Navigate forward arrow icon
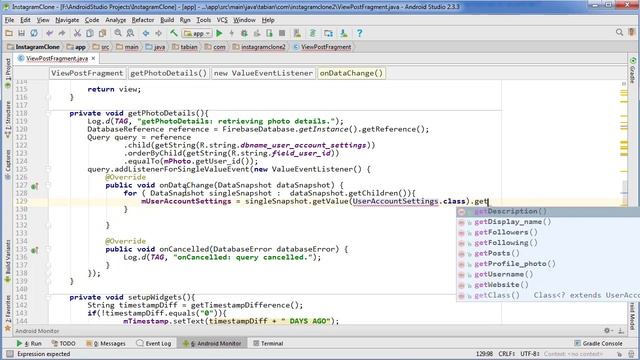The width and height of the screenshot is (640, 360). point(158,33)
